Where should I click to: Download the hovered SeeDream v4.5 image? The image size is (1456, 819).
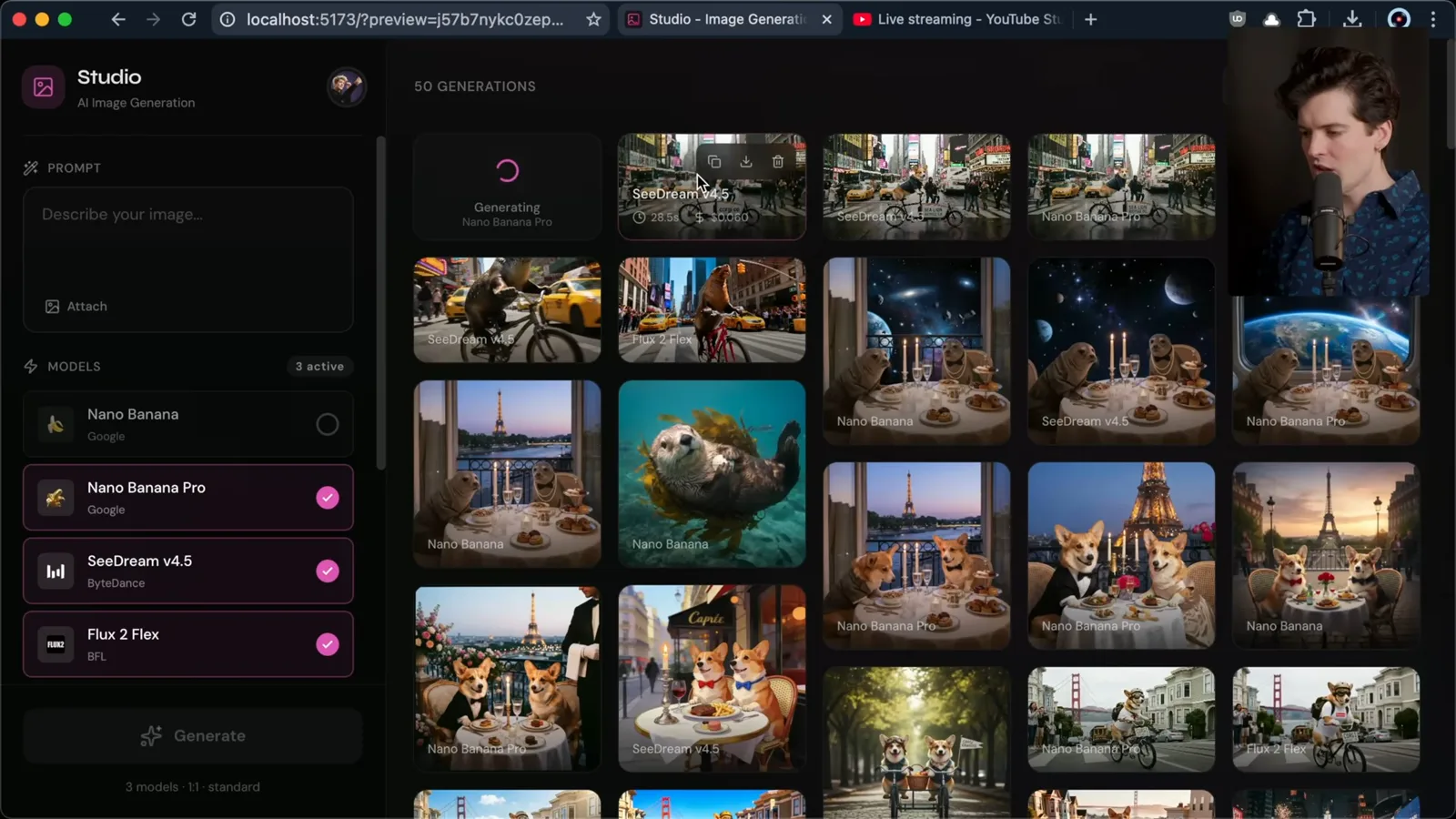tap(746, 162)
